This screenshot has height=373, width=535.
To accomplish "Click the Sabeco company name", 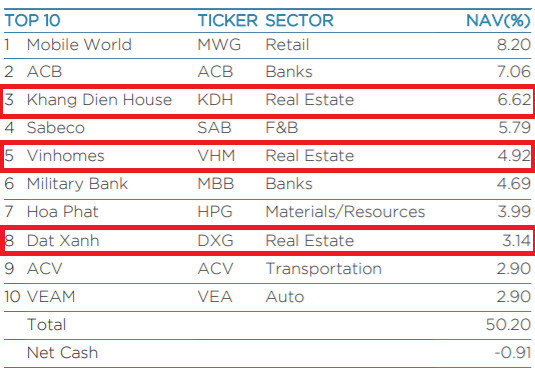I will 56,128.
